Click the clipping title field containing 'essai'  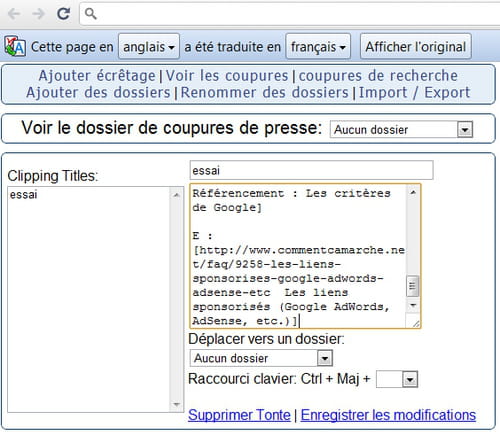pos(311,170)
